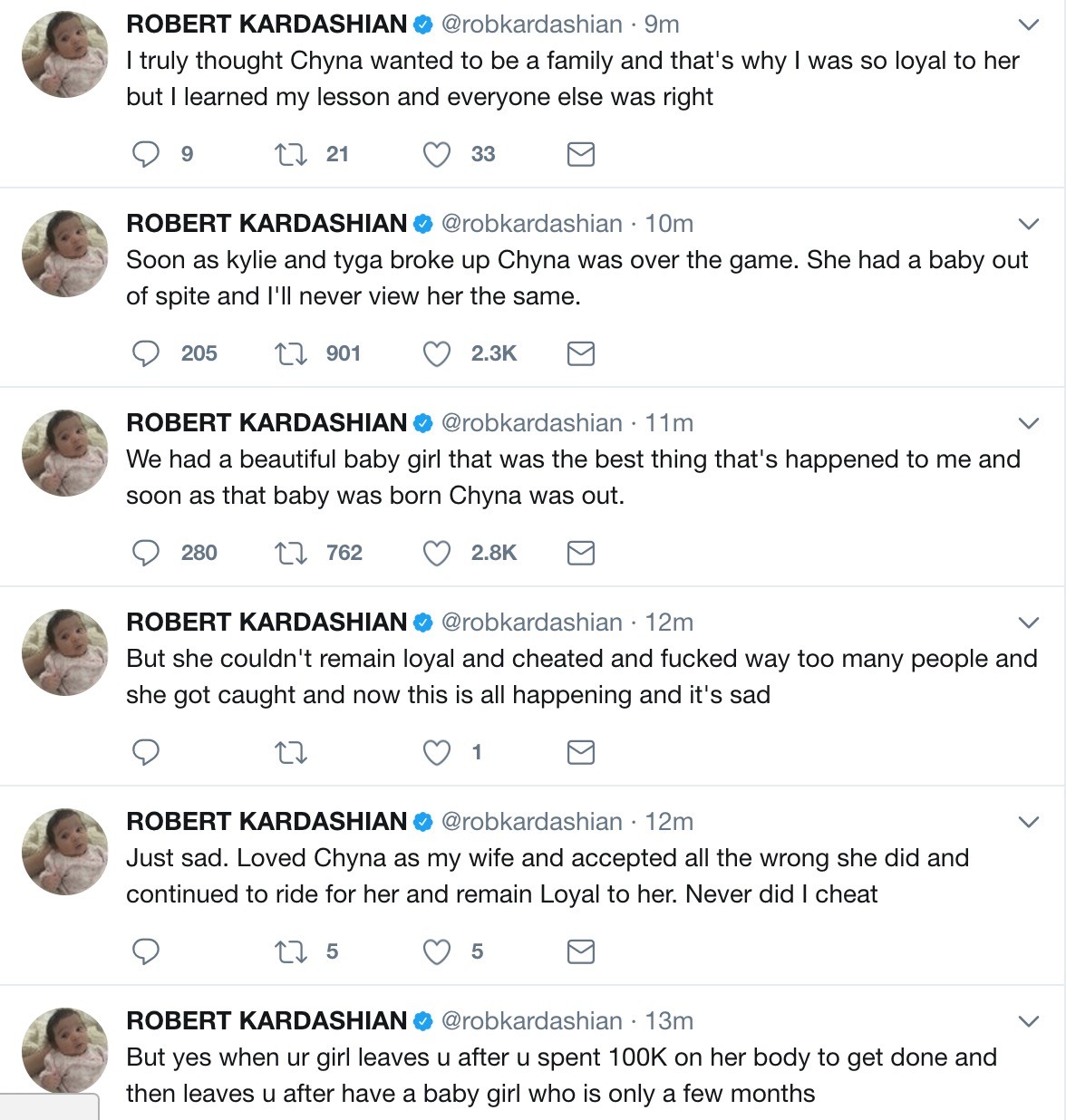The image size is (1066, 1120).
Task: Open the 11m timestamp link
Action: click(x=669, y=423)
